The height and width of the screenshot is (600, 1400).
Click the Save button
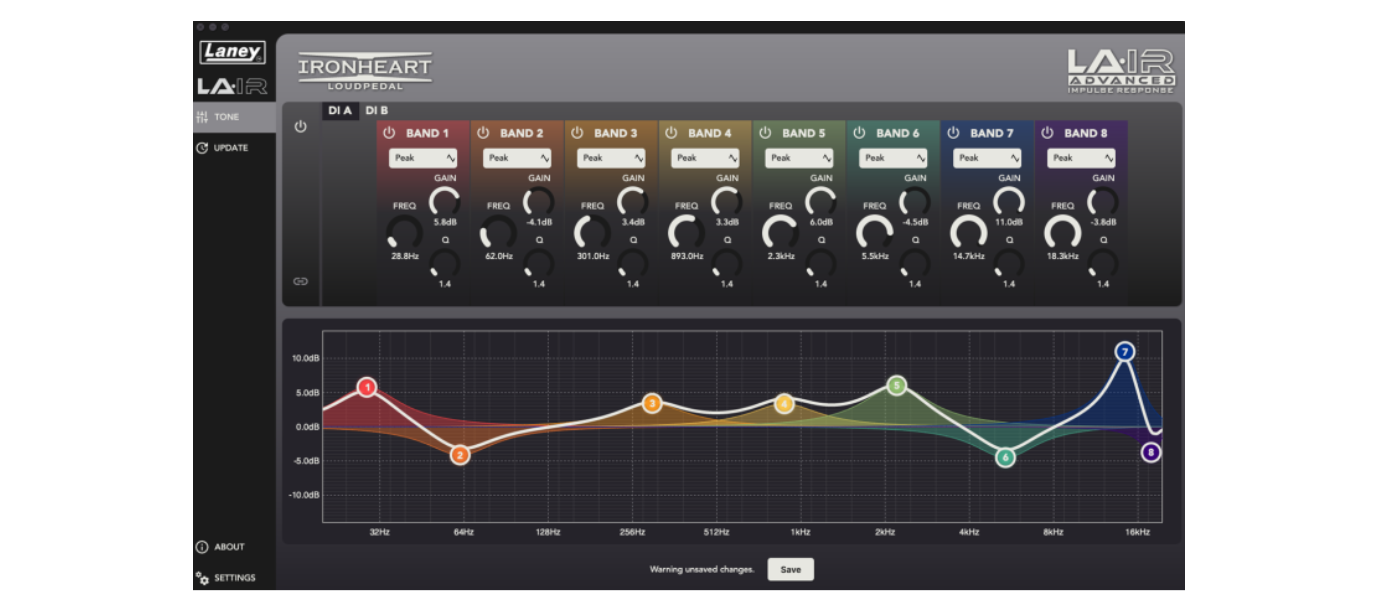(791, 569)
